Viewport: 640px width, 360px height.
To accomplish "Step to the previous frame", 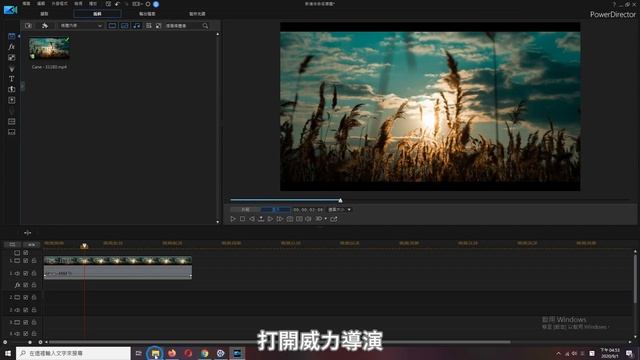I will (252, 219).
